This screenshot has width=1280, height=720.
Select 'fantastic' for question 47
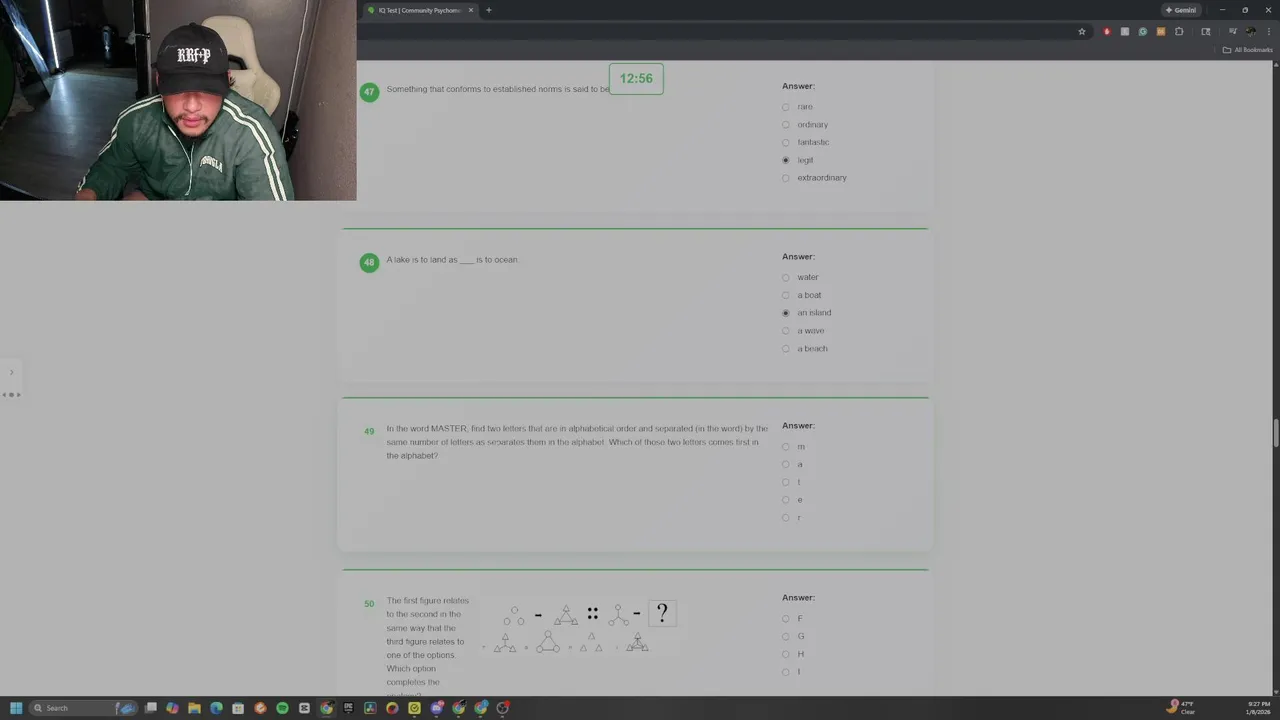[x=785, y=142]
